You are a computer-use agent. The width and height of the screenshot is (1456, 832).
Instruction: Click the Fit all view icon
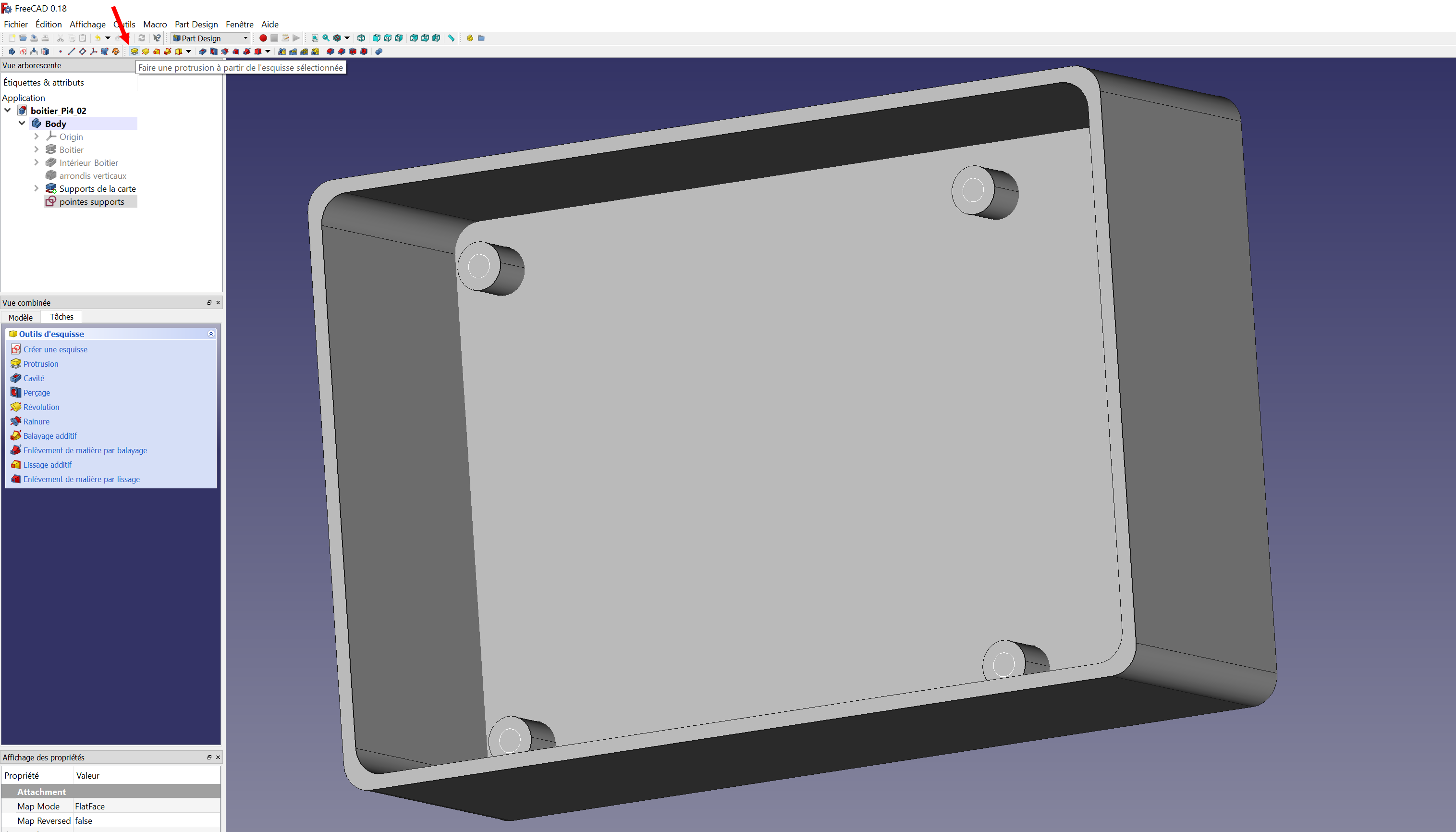315,38
